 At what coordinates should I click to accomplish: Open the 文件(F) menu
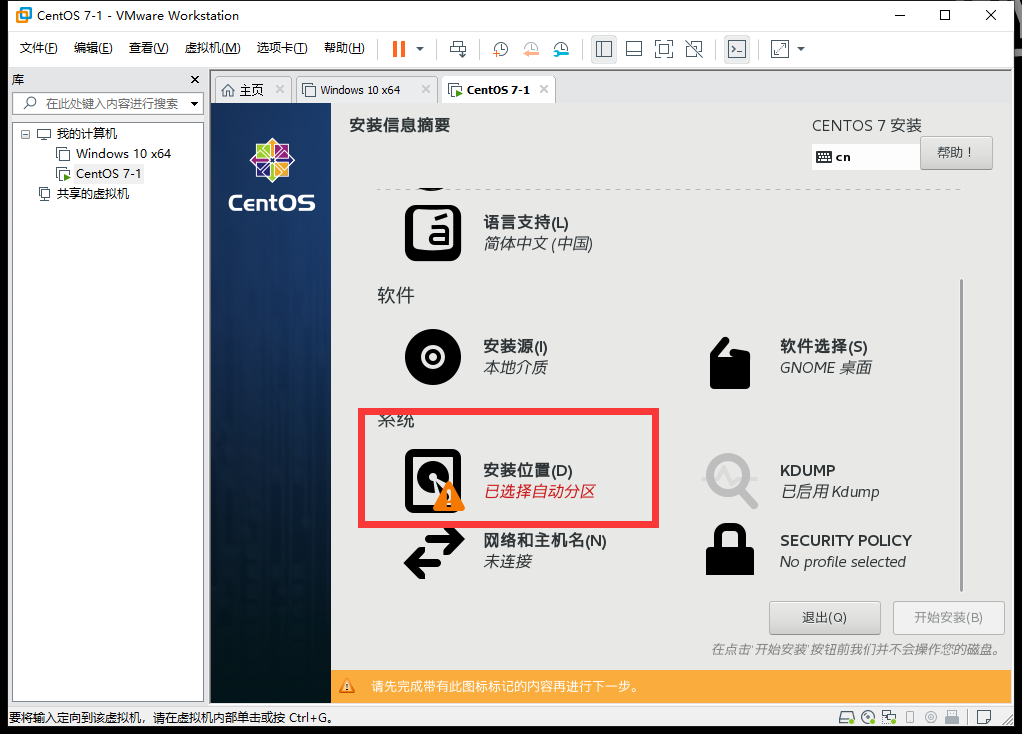click(38, 48)
